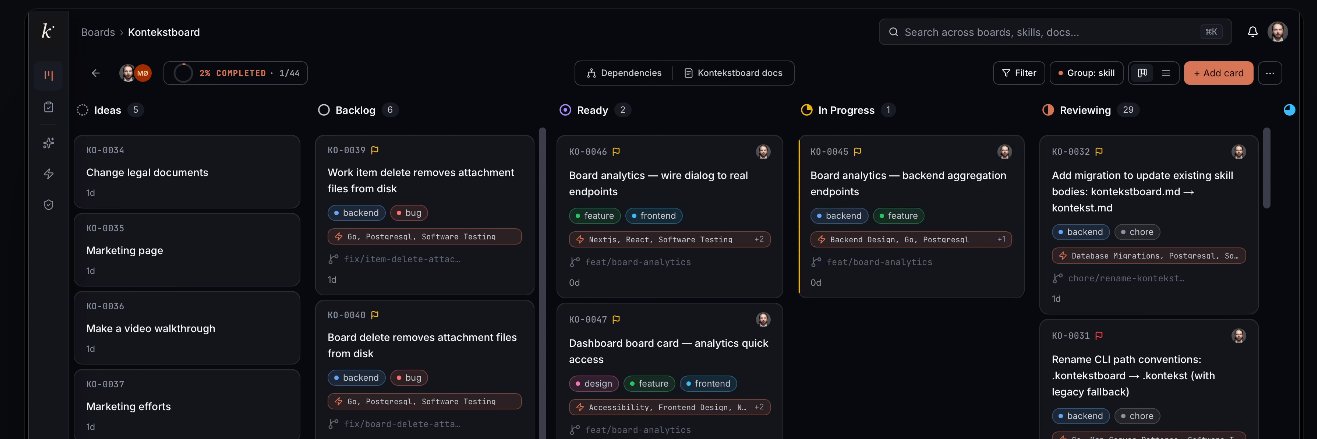
Task: Click the red flag on KO-0031
Action: tap(1099, 336)
